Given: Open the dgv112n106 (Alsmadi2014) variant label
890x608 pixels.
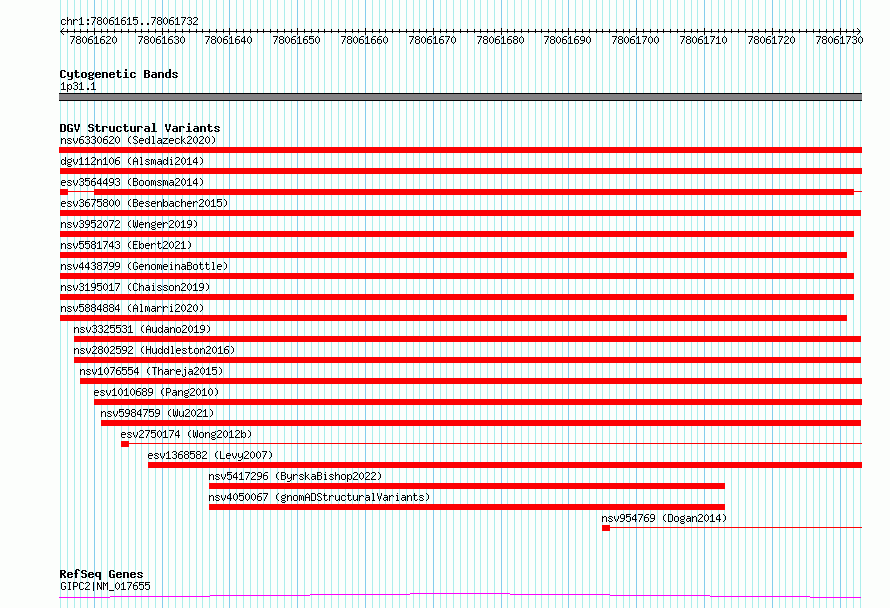Looking at the screenshot, I should pos(132,161).
